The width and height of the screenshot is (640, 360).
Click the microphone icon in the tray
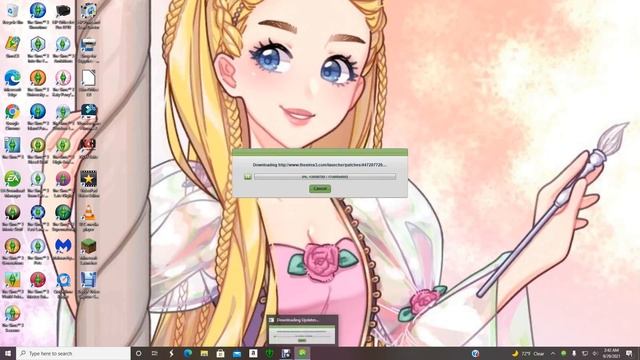[x=574, y=353]
